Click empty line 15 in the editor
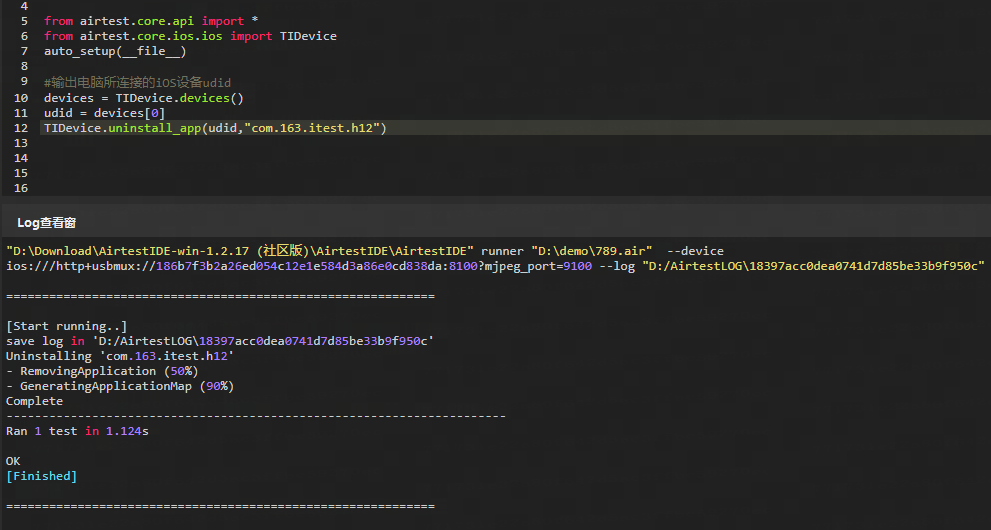991x530 pixels. [x=300, y=173]
